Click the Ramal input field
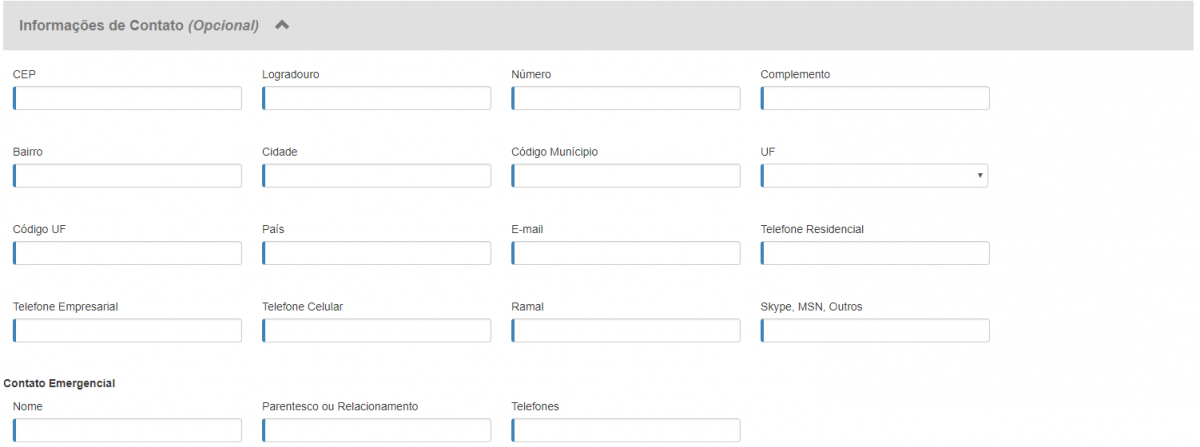 pos(626,331)
